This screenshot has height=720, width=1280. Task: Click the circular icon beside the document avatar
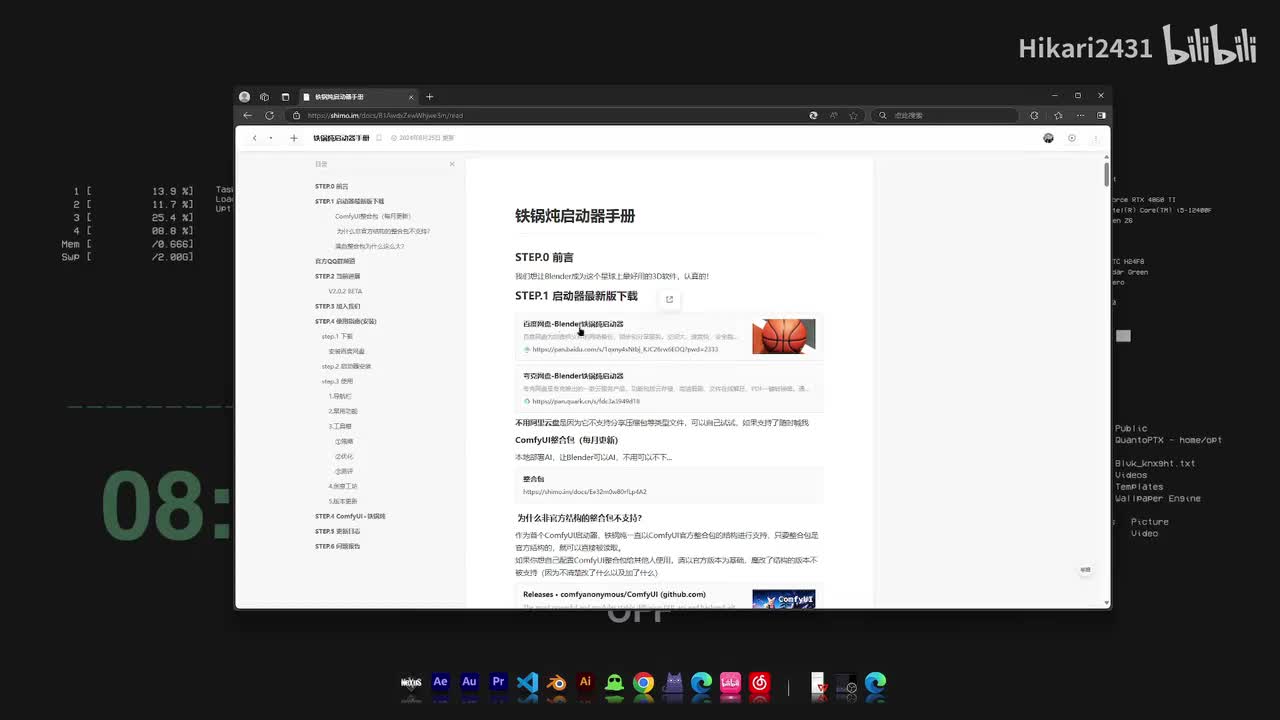tap(1072, 138)
